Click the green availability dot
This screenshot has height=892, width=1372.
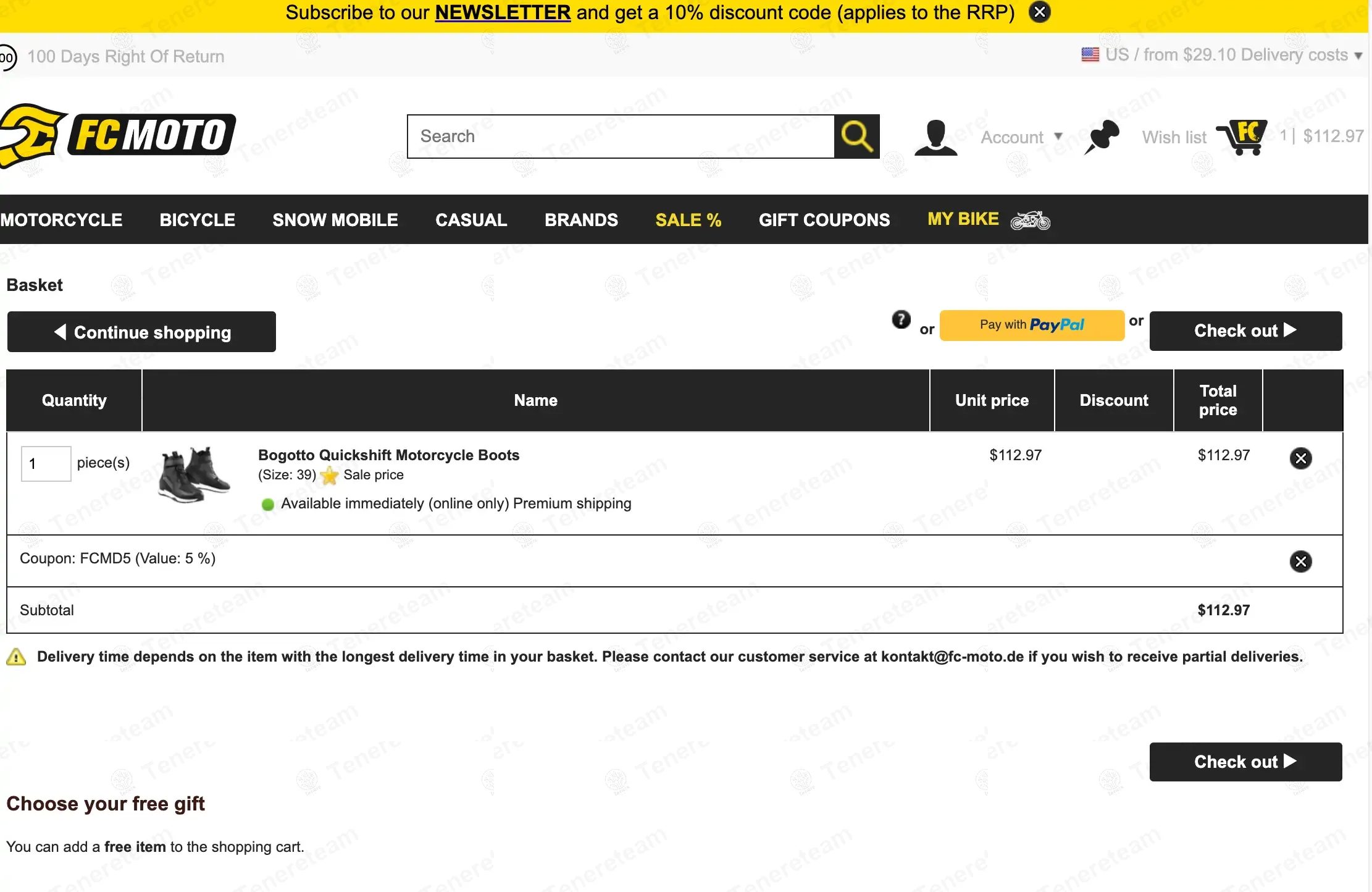click(268, 504)
